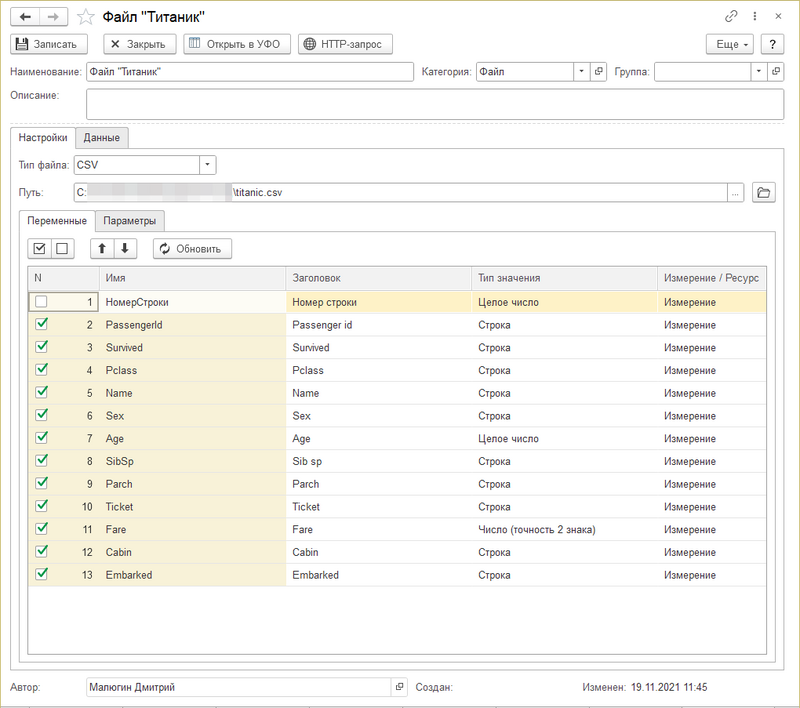Viewport: 800px width, 708px height.
Task: Uncheck the PassengerId variable checkbox
Action: point(41,324)
